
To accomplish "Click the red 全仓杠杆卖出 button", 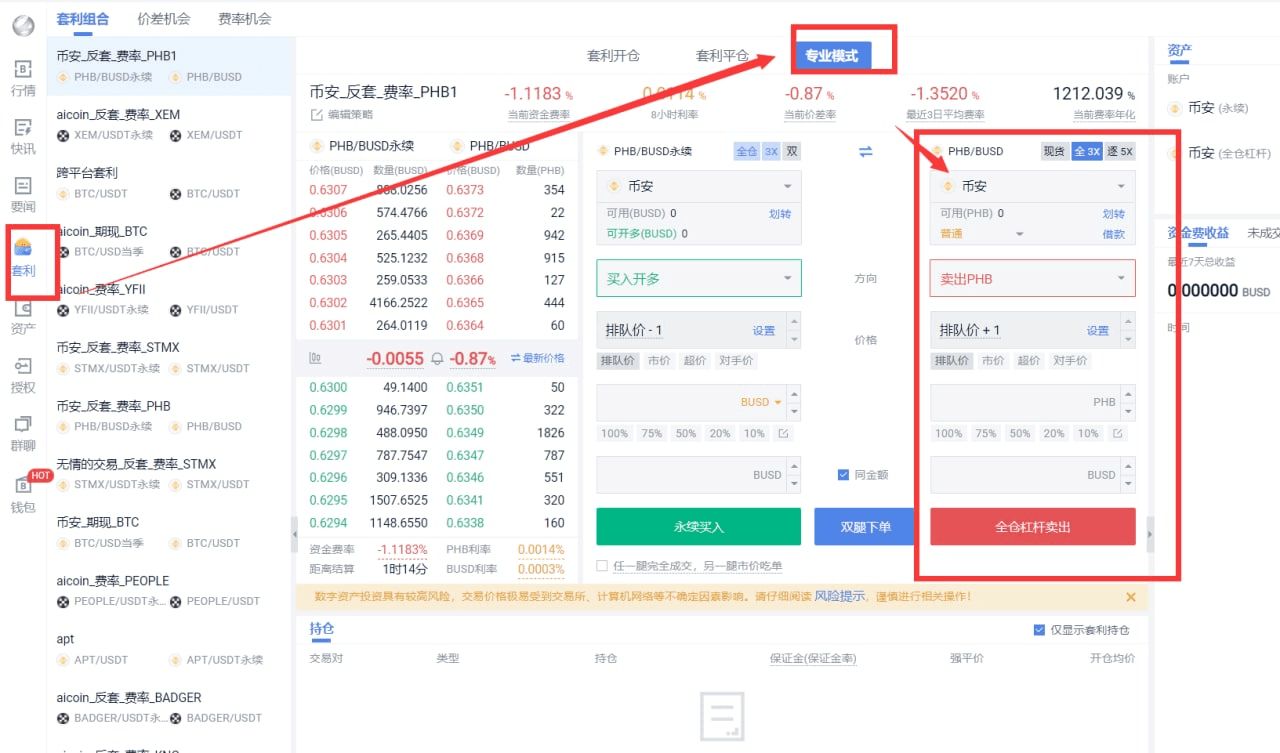I will pyautogui.click(x=1033, y=527).
